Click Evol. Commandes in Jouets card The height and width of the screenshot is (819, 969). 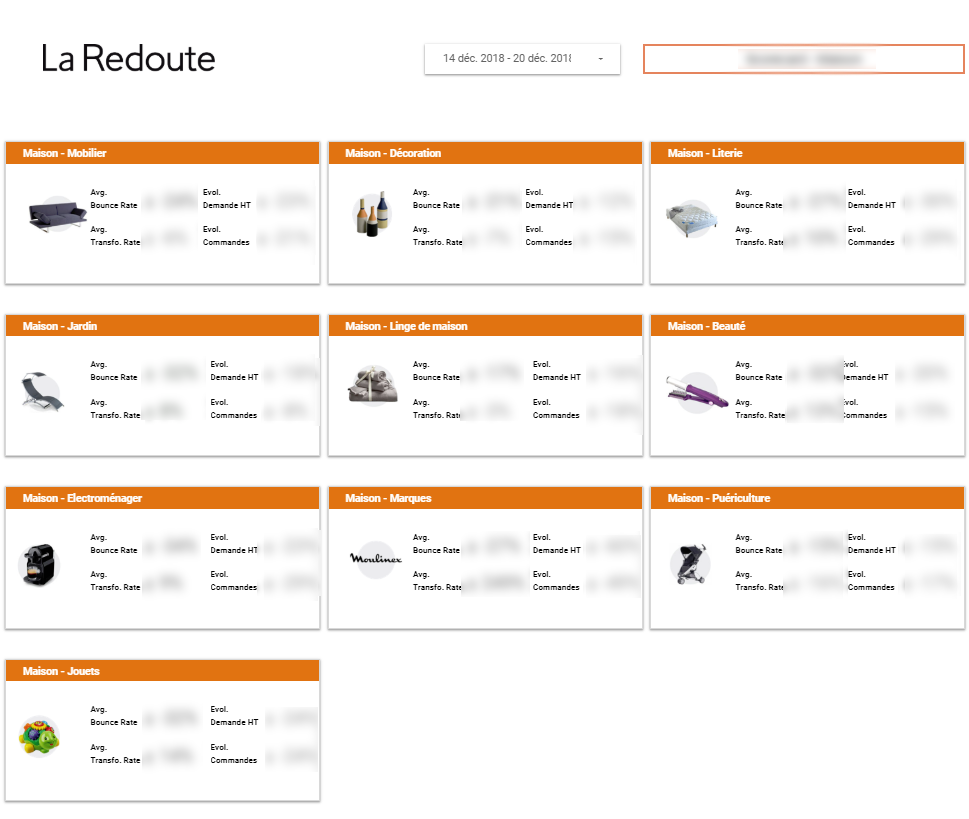pyautogui.click(x=234, y=754)
